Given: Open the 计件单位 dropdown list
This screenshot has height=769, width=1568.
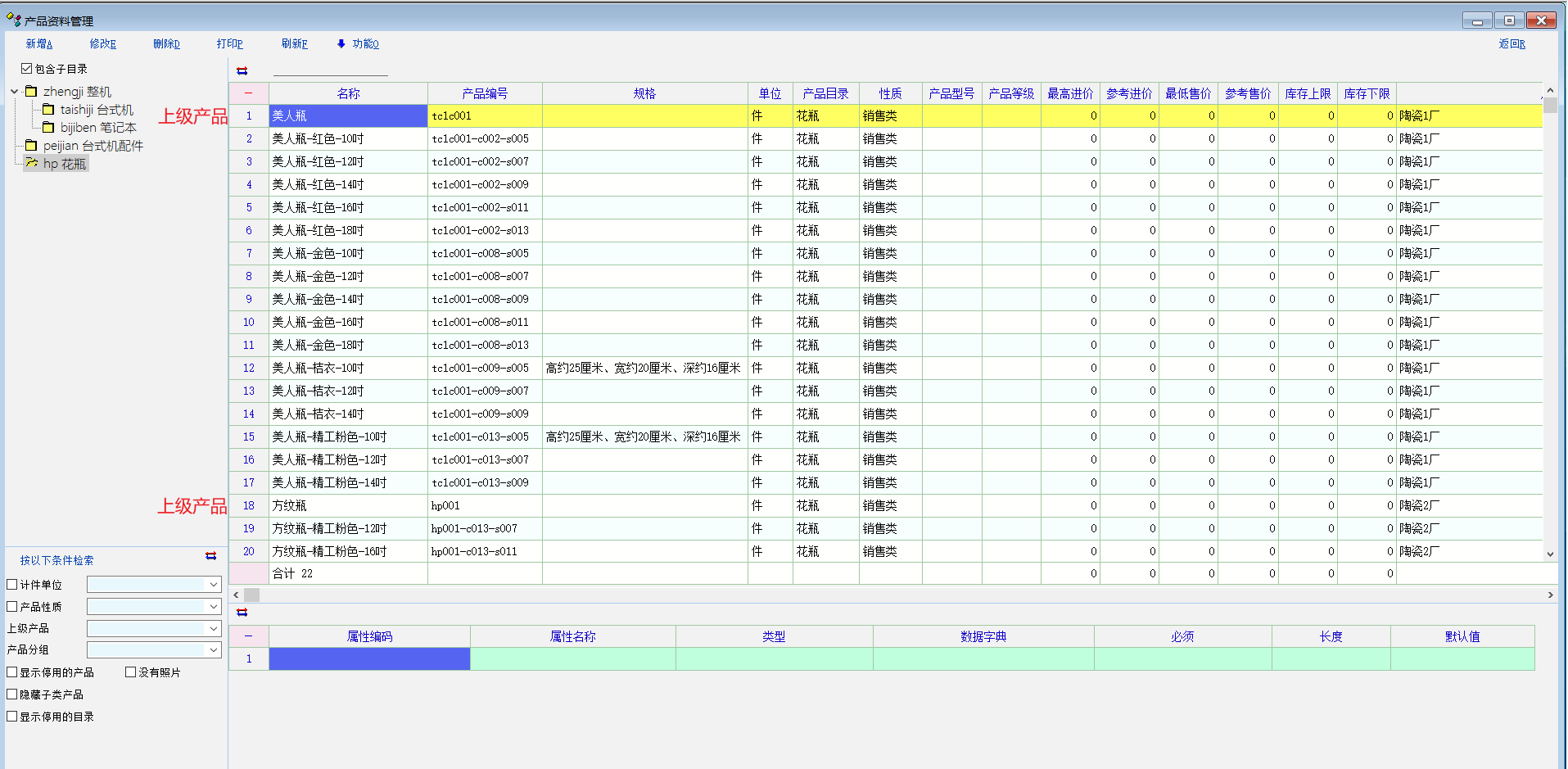Looking at the screenshot, I should coord(214,585).
